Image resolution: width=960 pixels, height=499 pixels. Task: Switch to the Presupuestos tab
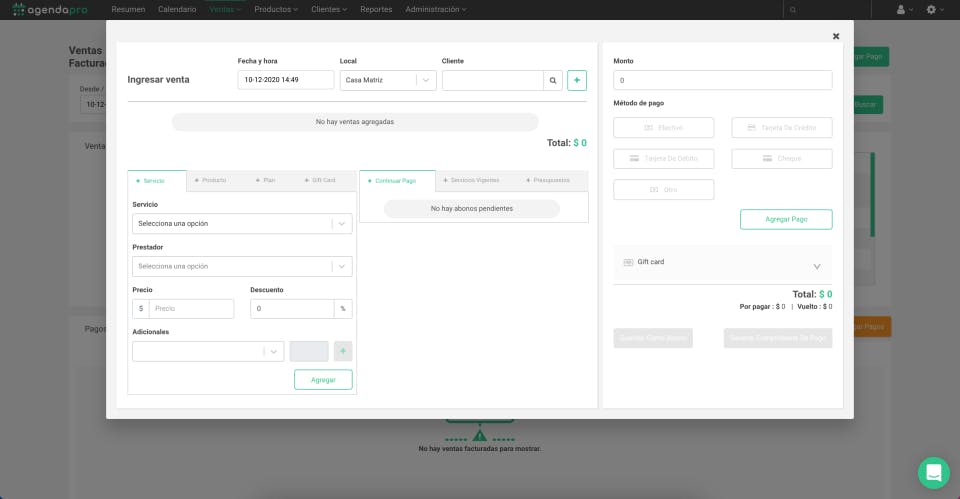pyautogui.click(x=548, y=180)
